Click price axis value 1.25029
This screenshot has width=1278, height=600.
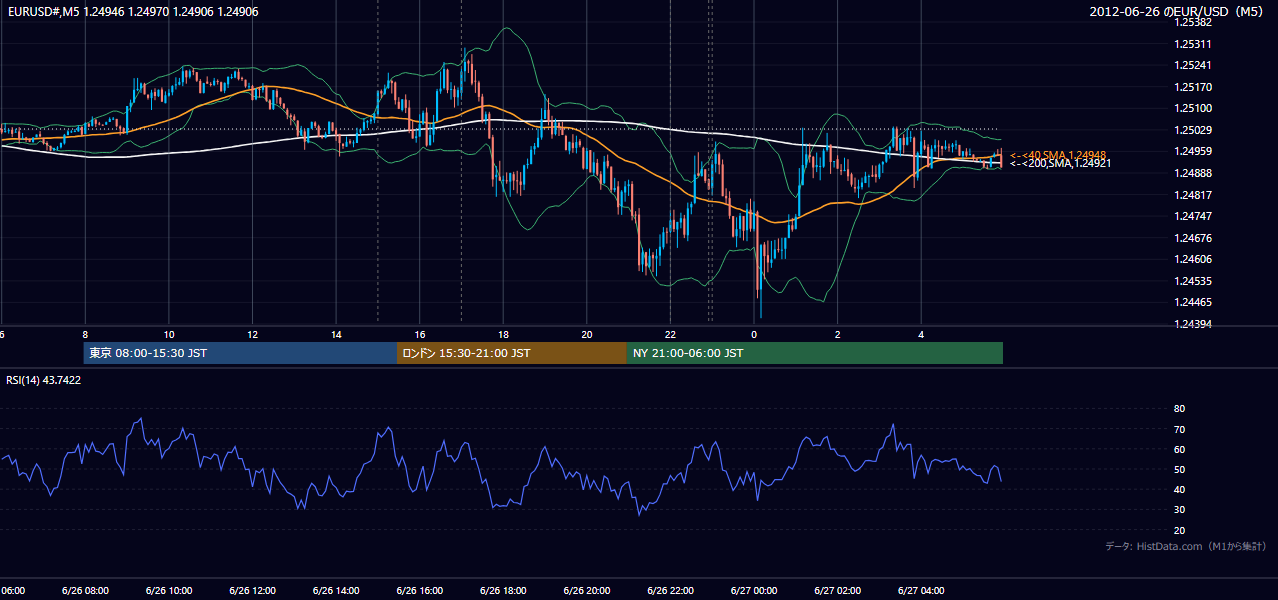pyautogui.click(x=1193, y=130)
